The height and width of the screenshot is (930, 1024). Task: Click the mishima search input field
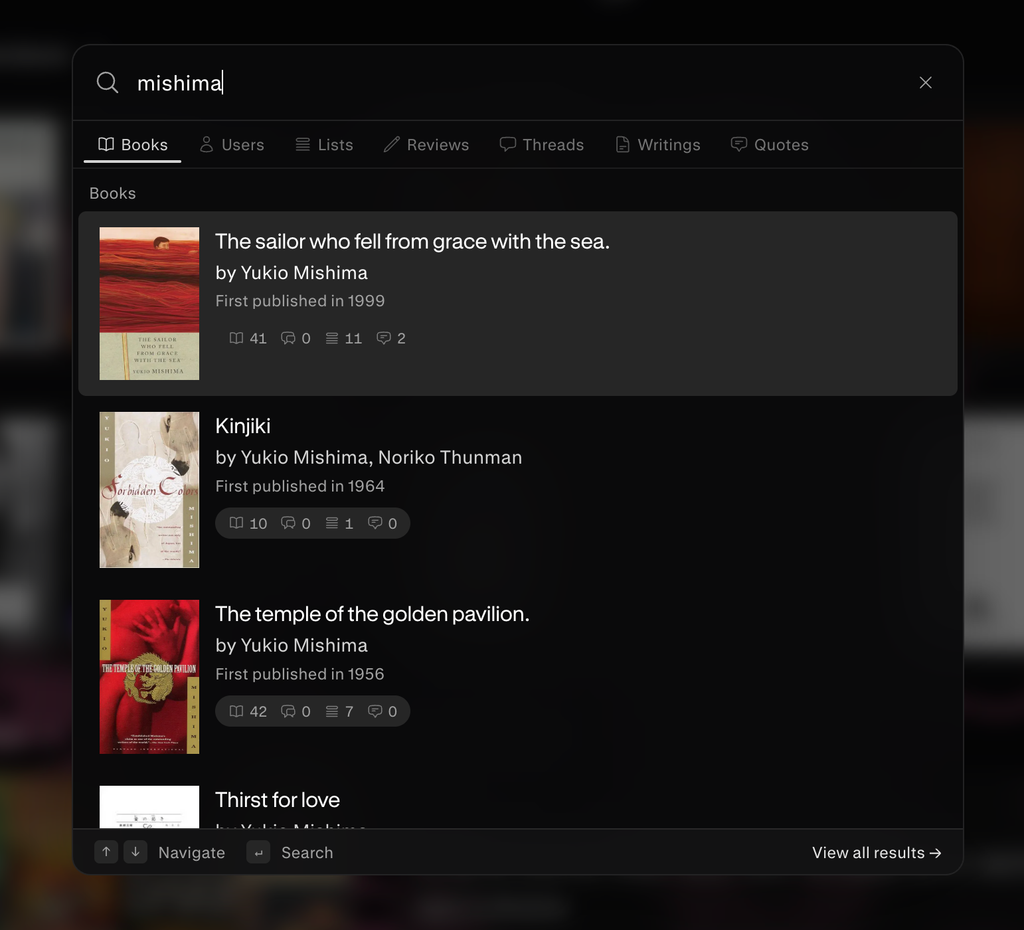coord(516,83)
